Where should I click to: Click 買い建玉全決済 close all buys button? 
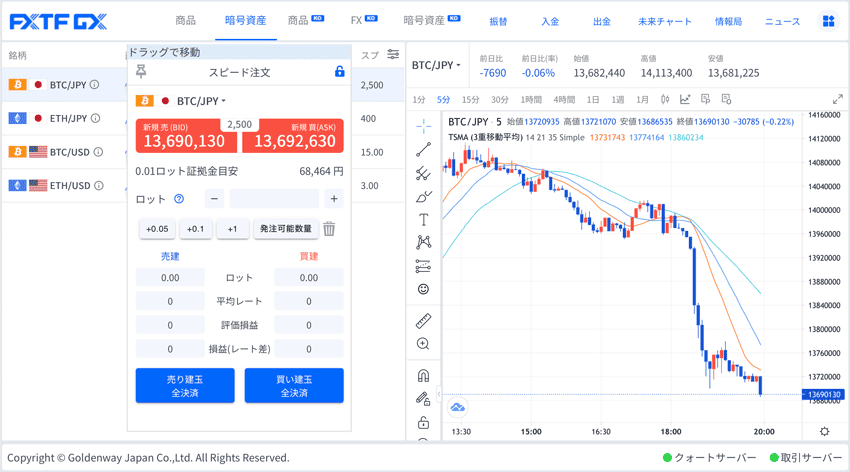coord(294,385)
